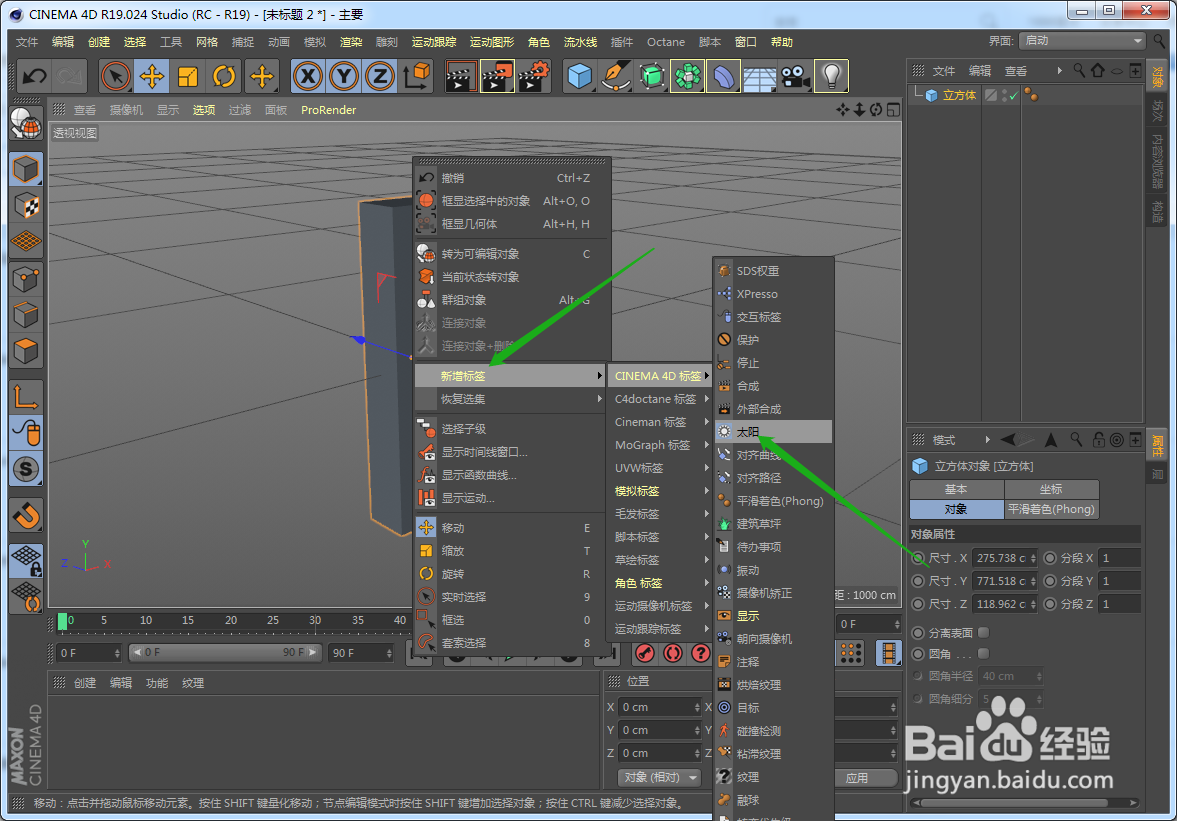Add a Light object
Viewport: 1177px width, 821px height.
[x=832, y=77]
